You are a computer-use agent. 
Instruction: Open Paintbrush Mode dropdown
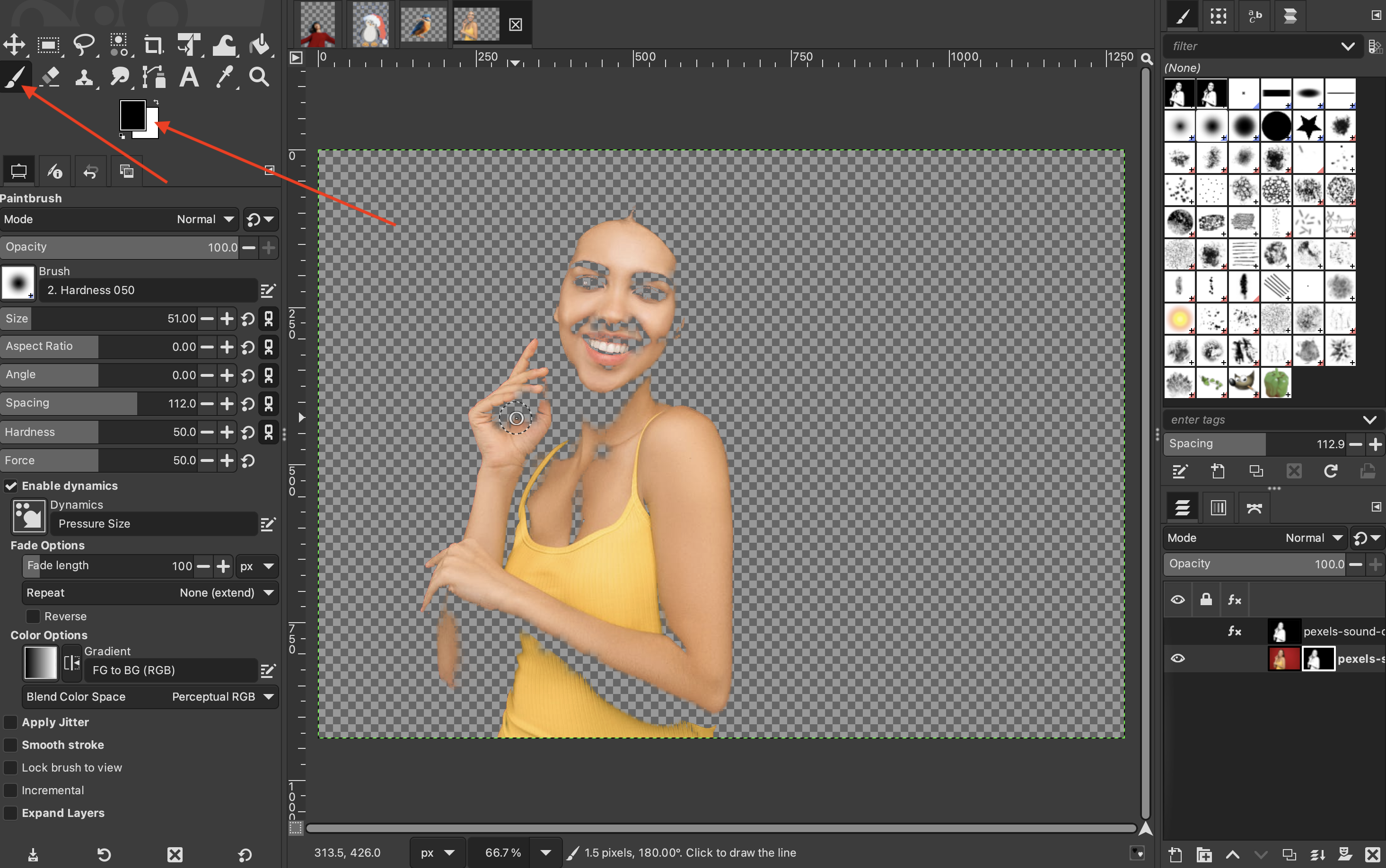205,219
